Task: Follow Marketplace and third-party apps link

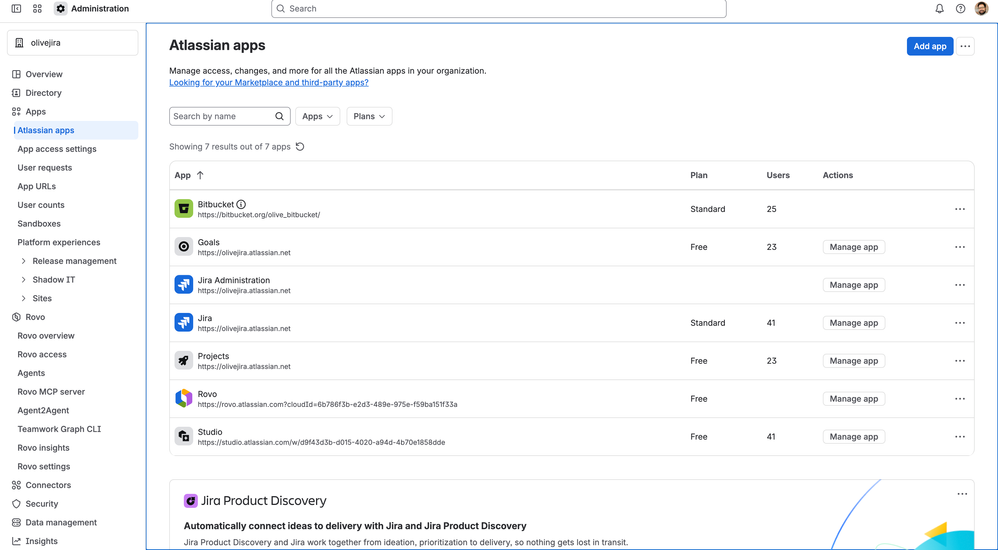Action: tap(269, 83)
